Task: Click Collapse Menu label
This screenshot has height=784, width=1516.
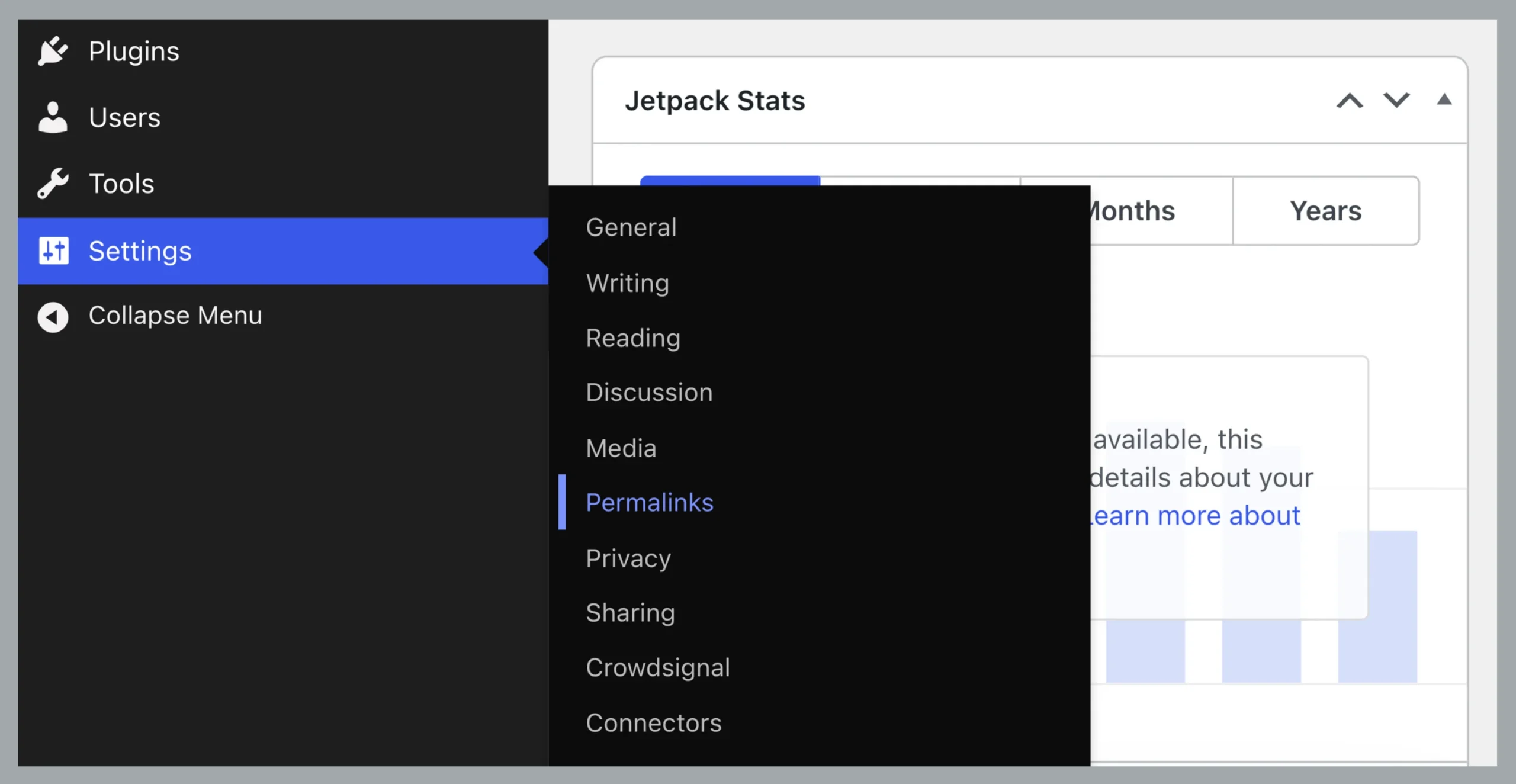Action: [175, 316]
